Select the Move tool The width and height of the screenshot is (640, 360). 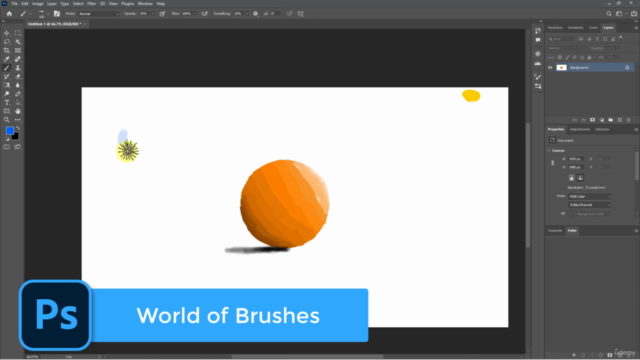(7, 33)
